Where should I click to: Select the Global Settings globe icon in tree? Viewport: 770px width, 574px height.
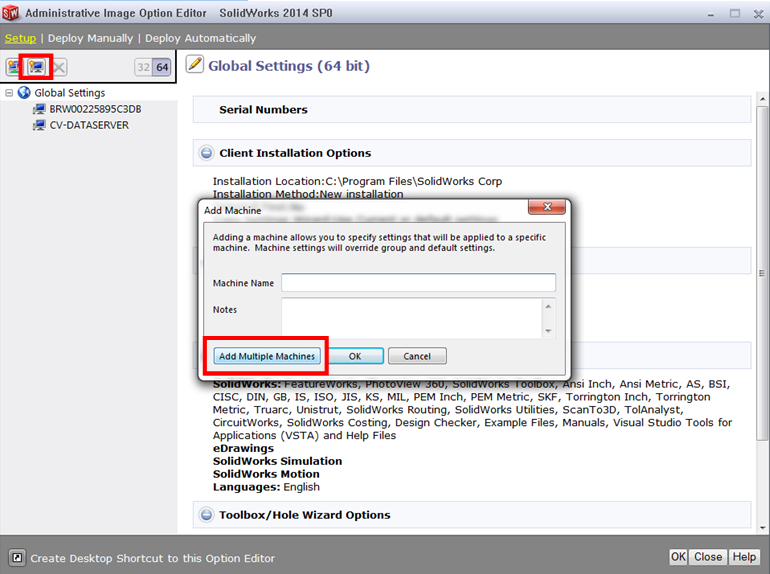[x=24, y=92]
